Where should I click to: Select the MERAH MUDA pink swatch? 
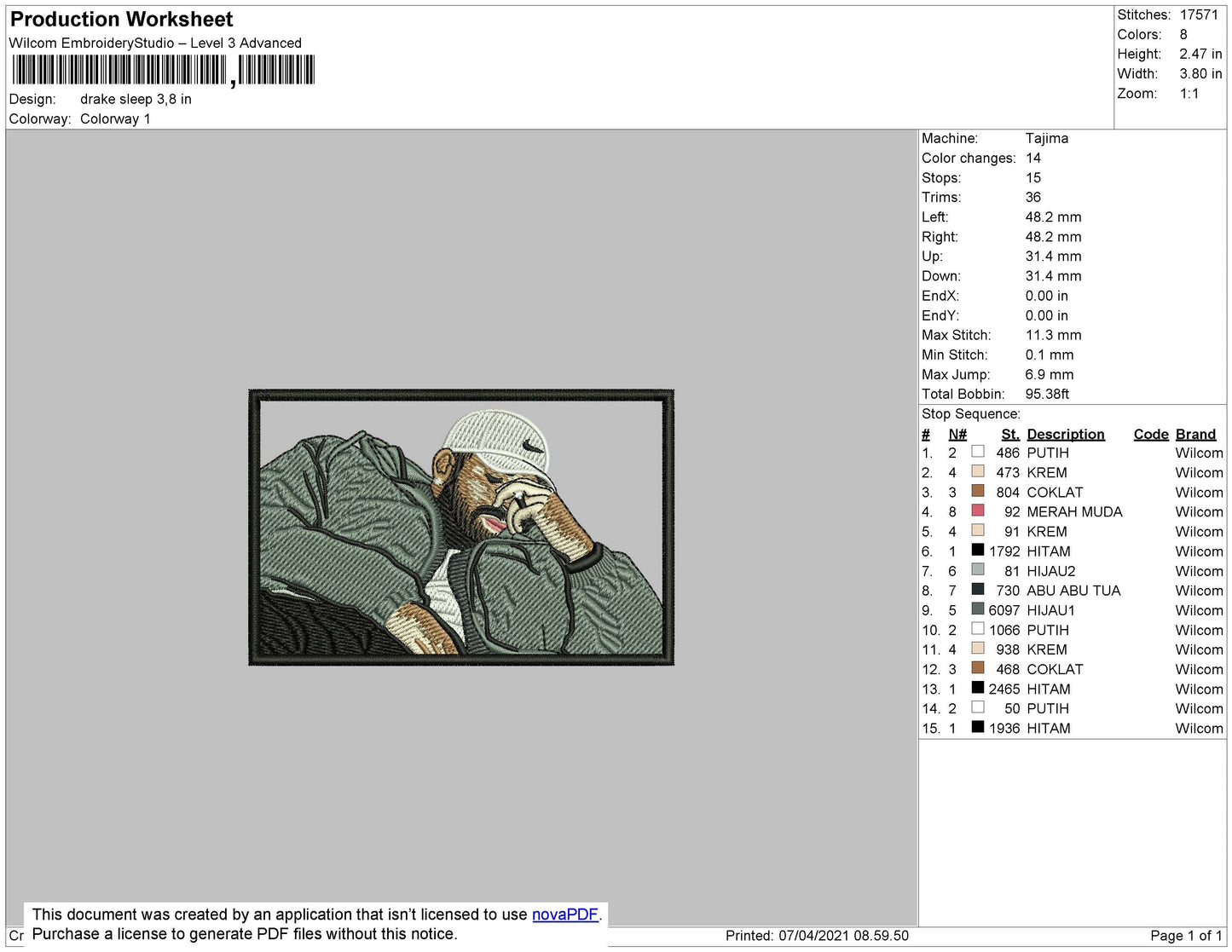pos(978,511)
